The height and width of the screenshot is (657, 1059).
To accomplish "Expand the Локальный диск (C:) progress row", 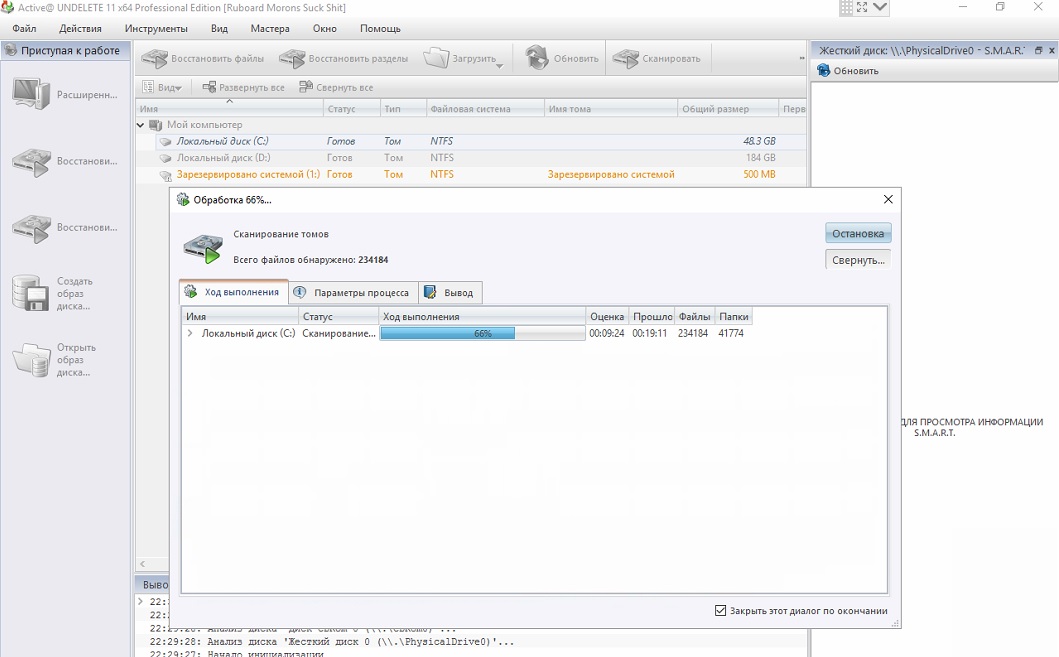I will (x=190, y=333).
